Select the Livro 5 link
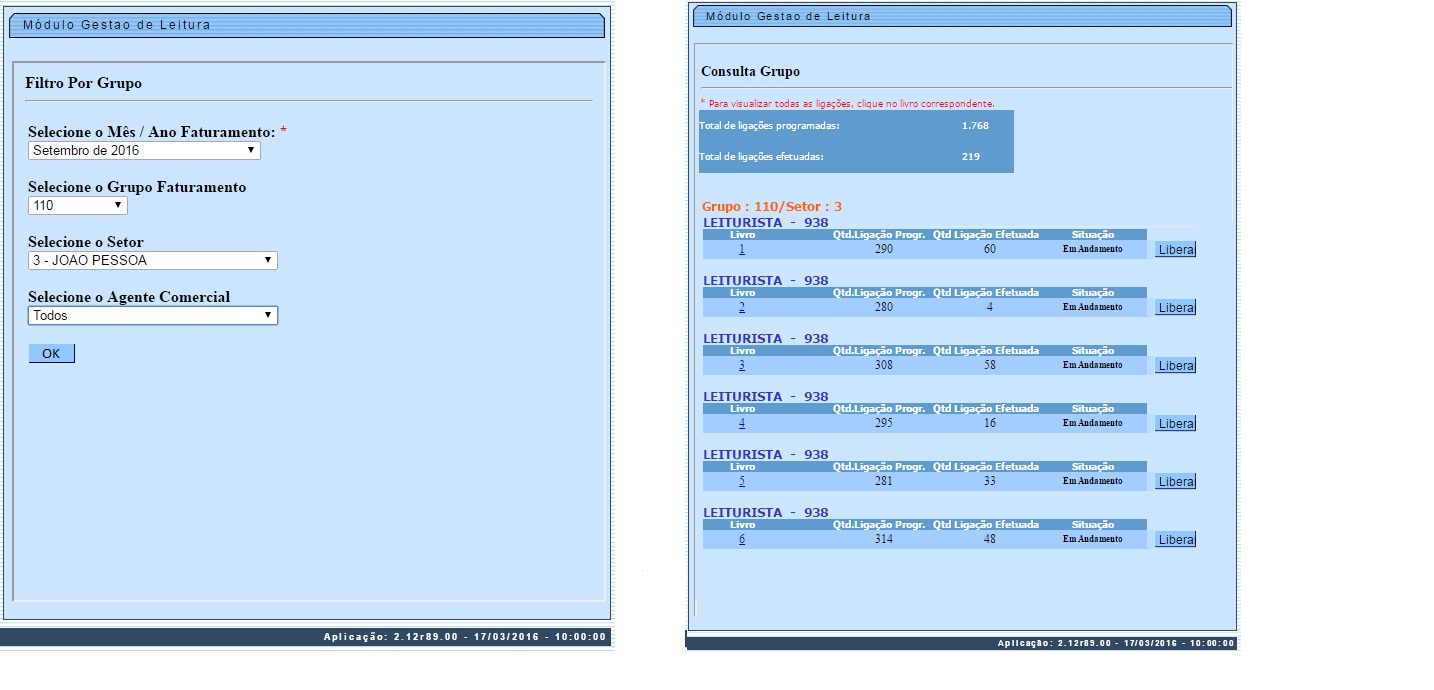The image size is (1434, 690). click(x=742, y=481)
